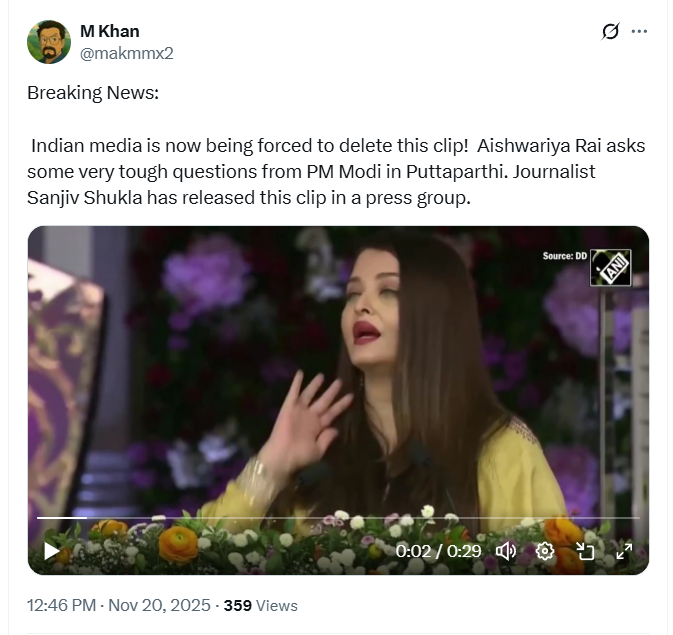The height and width of the screenshot is (635, 673).
Task: Open the Grok explain-post icon
Action: coord(610,31)
